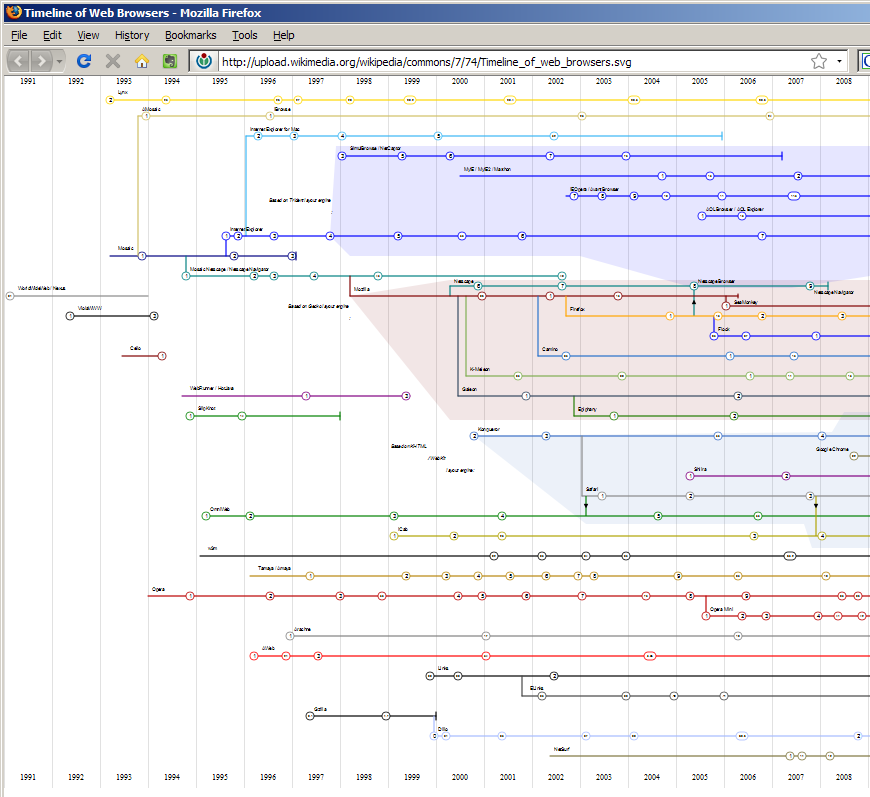870x797 pixels.
Task: Click the "Lynx" browser label
Action: click(123, 92)
